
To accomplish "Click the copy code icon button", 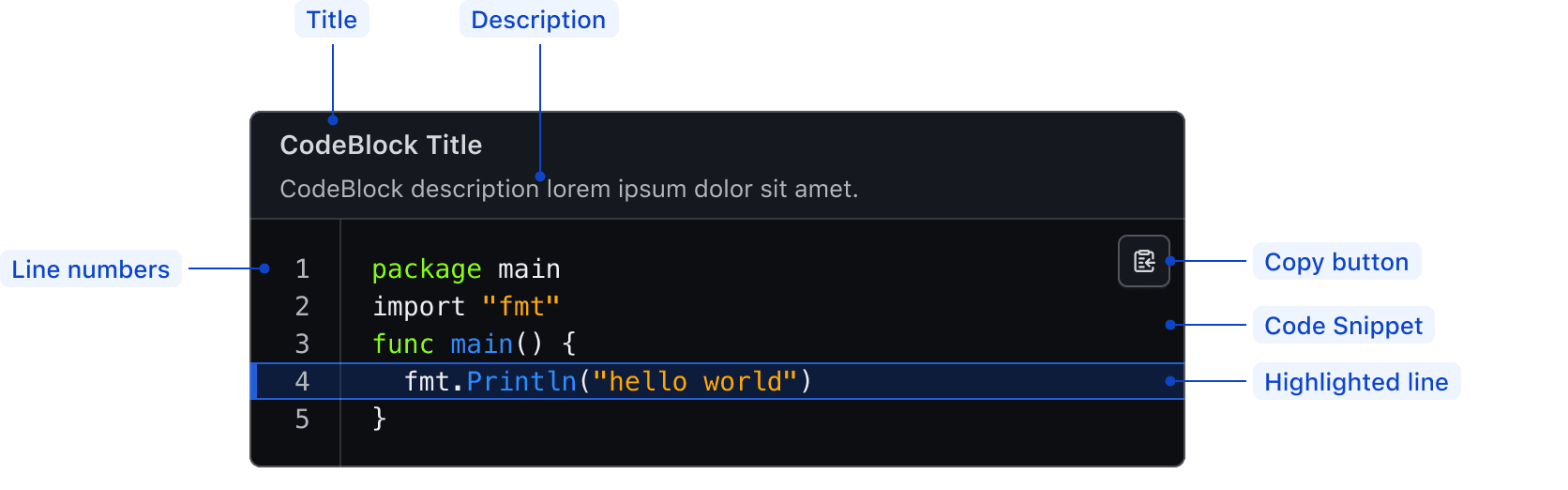I will click(1143, 261).
